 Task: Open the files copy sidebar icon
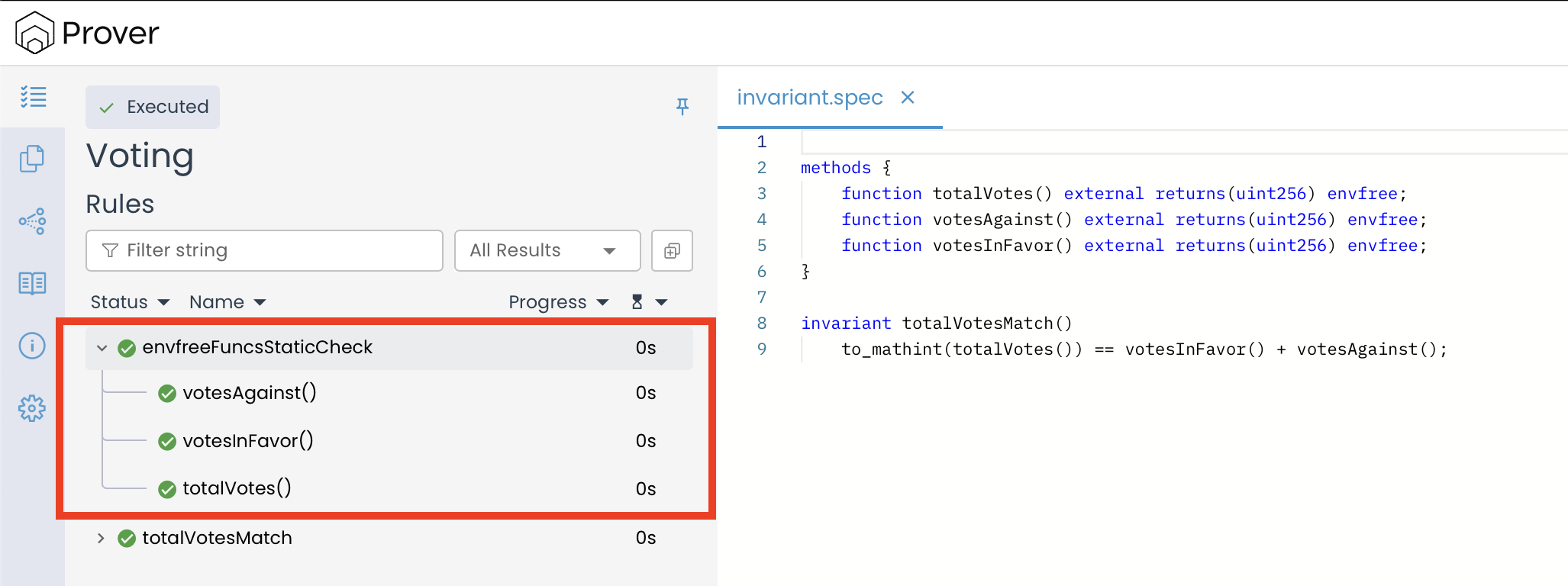[x=32, y=159]
